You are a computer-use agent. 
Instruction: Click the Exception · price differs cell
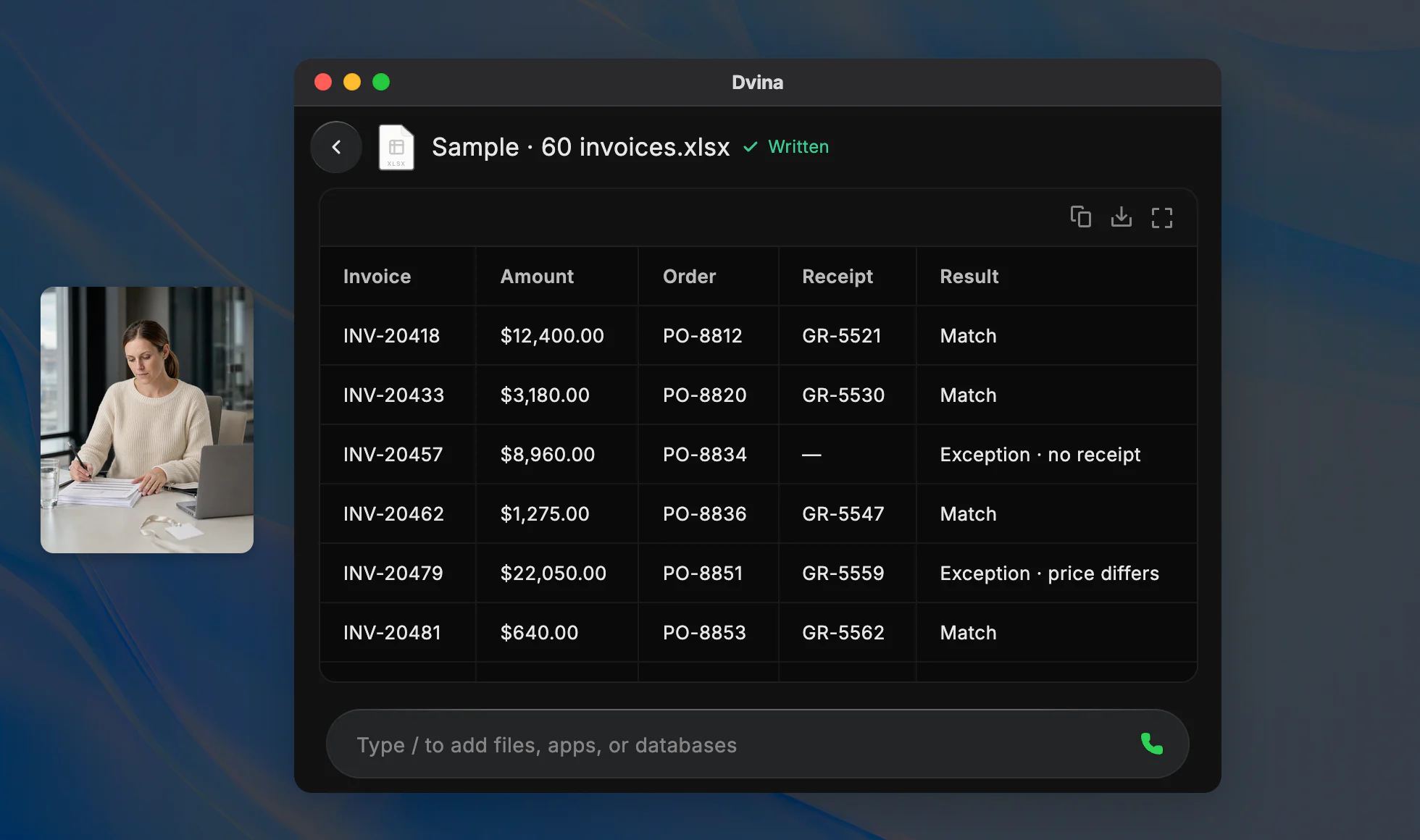coord(1049,573)
